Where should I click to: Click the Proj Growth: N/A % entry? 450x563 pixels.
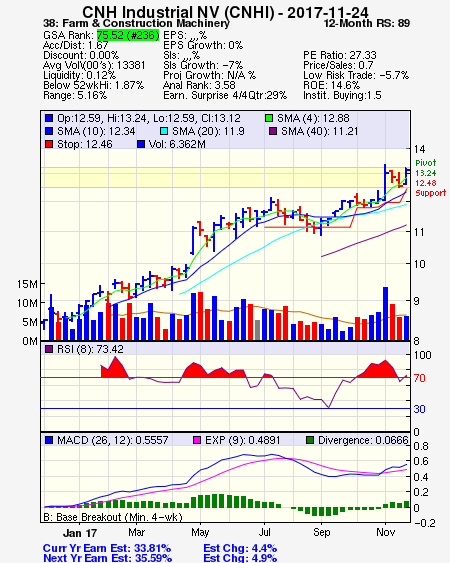click(210, 75)
